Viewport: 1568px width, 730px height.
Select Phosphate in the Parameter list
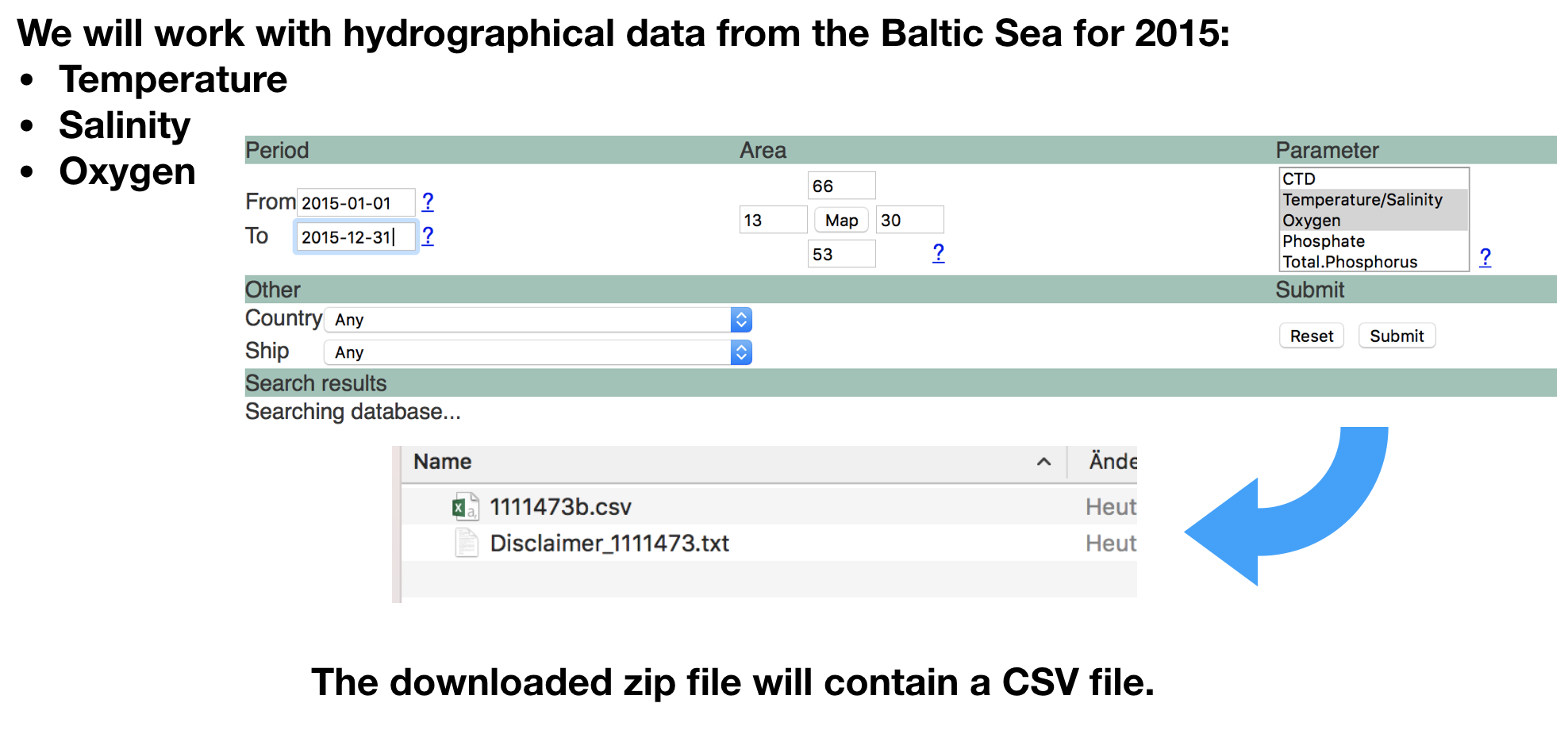pyautogui.click(x=1323, y=241)
